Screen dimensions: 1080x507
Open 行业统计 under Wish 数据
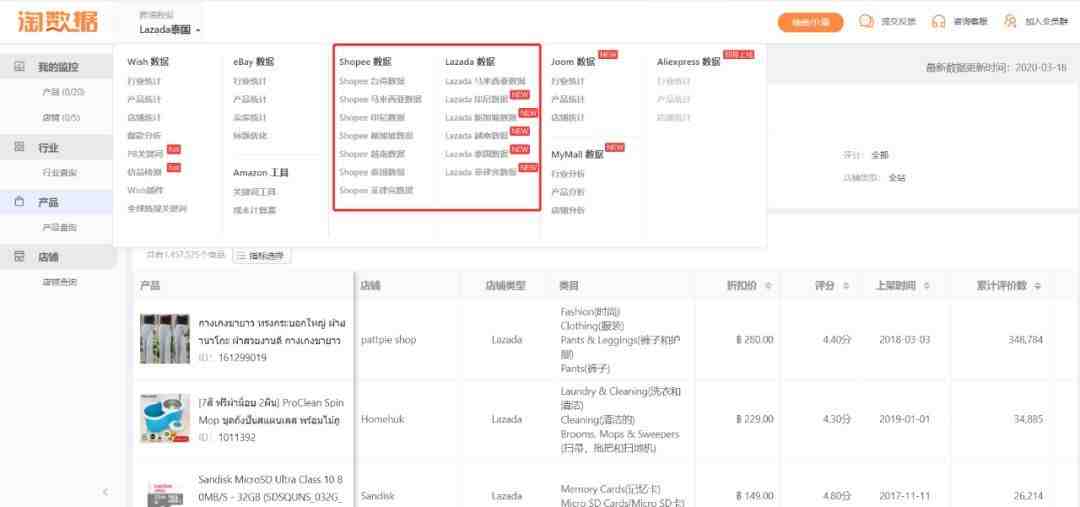(143, 81)
